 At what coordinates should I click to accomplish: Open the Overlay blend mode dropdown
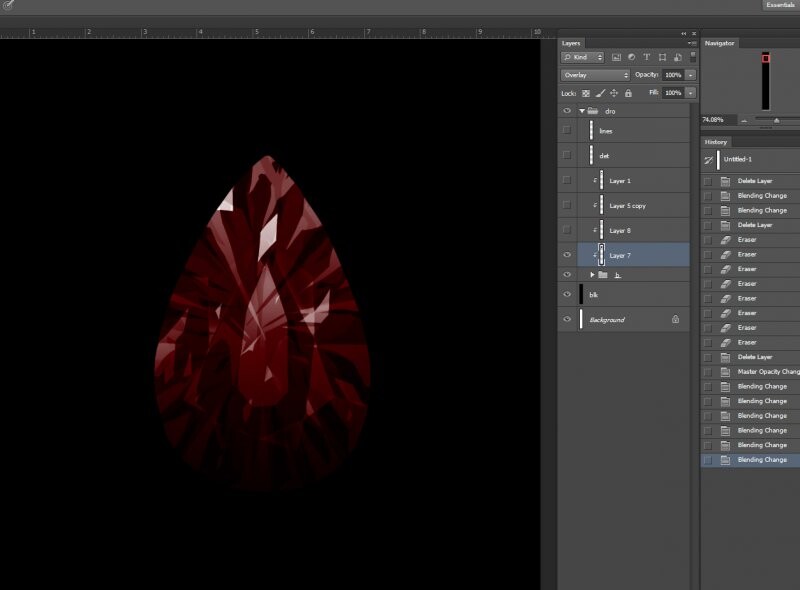click(x=595, y=75)
